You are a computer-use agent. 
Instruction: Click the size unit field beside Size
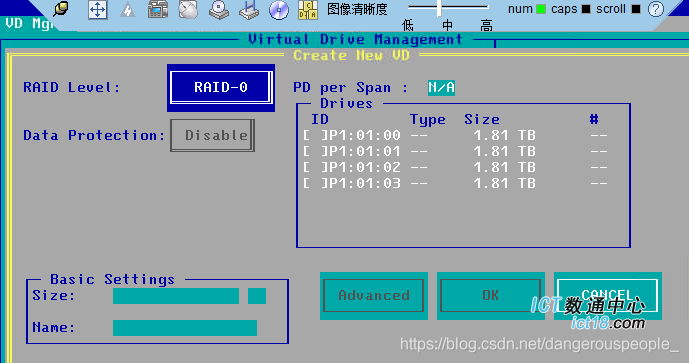(x=257, y=296)
